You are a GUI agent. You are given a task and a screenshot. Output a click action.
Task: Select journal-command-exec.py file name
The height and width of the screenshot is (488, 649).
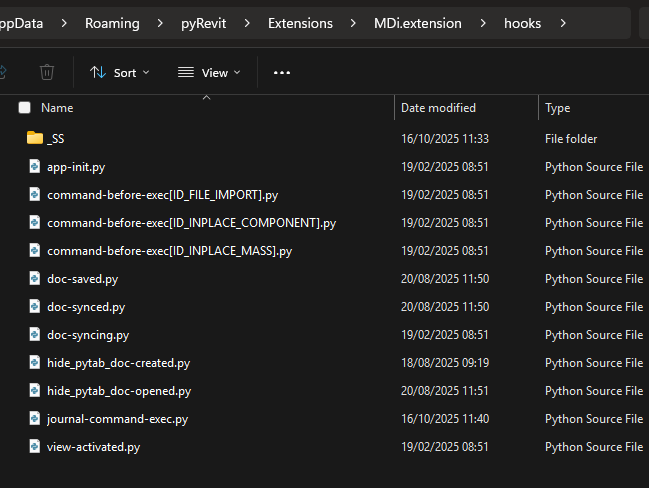pos(118,419)
